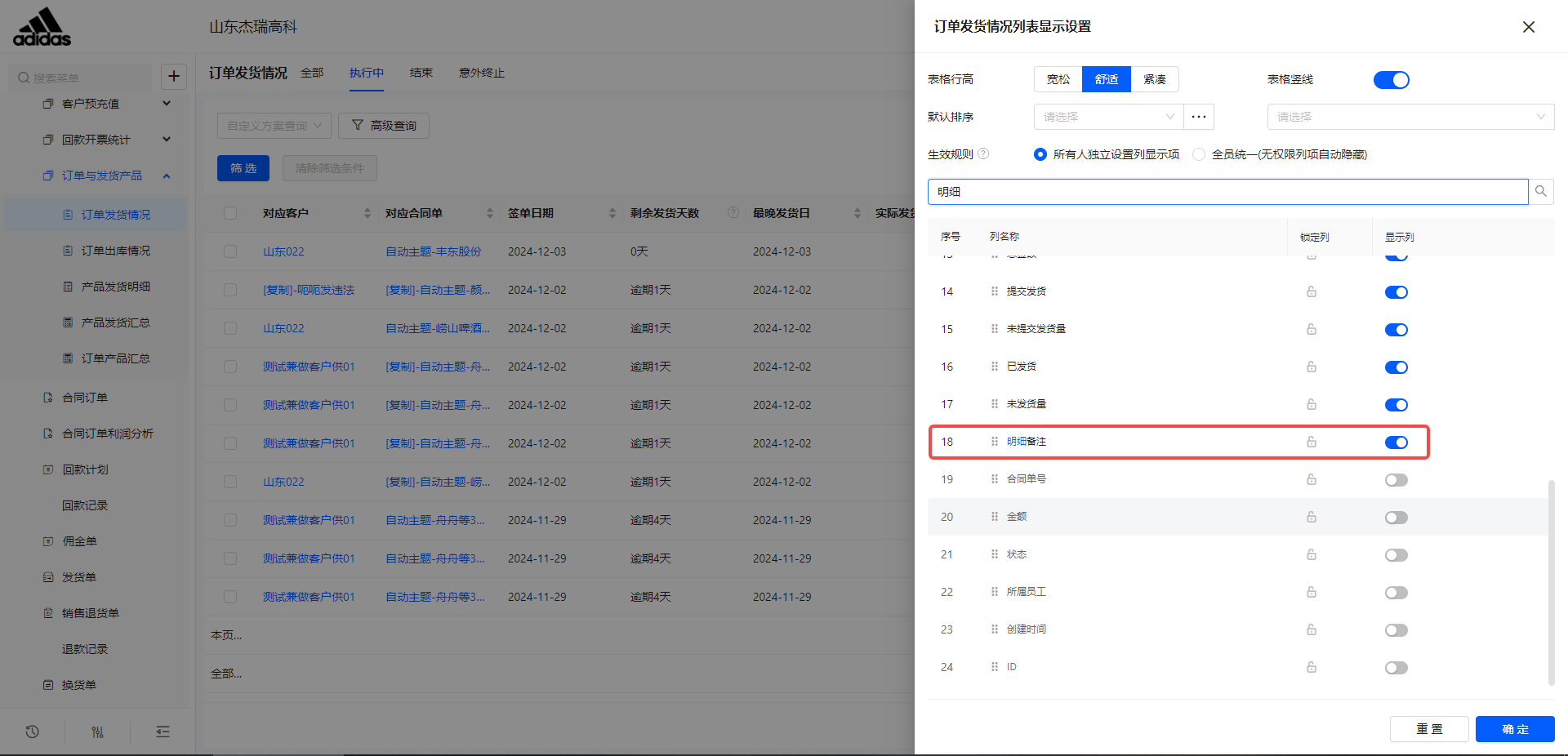The width and height of the screenshot is (1568, 756).
Task: Click the lock icon for row 未提交发货量
Action: tap(1312, 329)
